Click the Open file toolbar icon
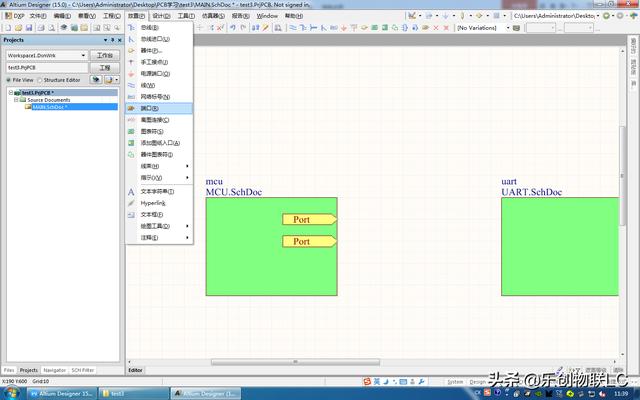This screenshot has height=400, width=640. [18, 28]
